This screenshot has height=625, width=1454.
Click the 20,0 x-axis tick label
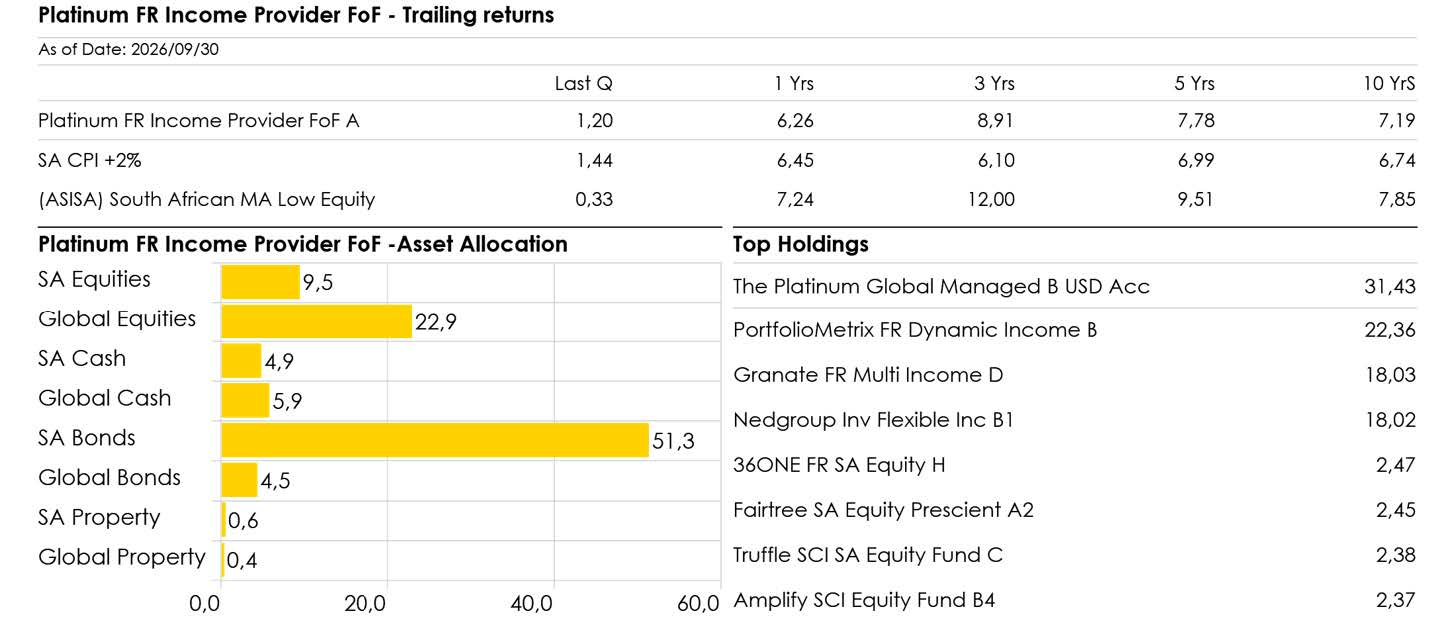coord(366,604)
